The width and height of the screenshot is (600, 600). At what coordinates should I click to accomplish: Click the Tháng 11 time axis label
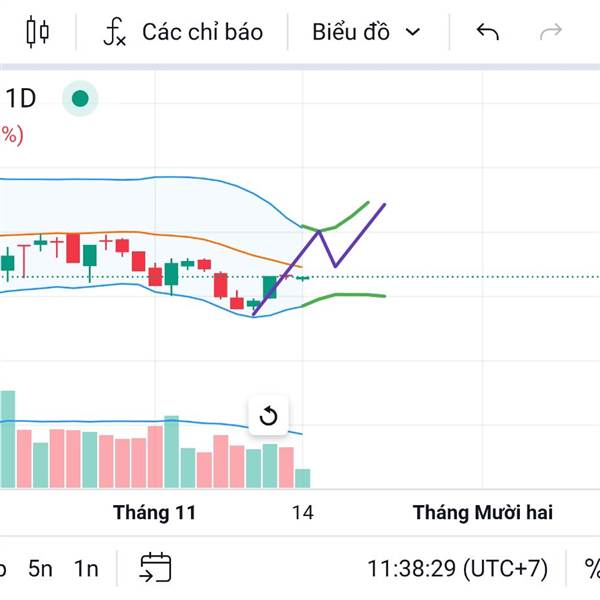click(154, 513)
